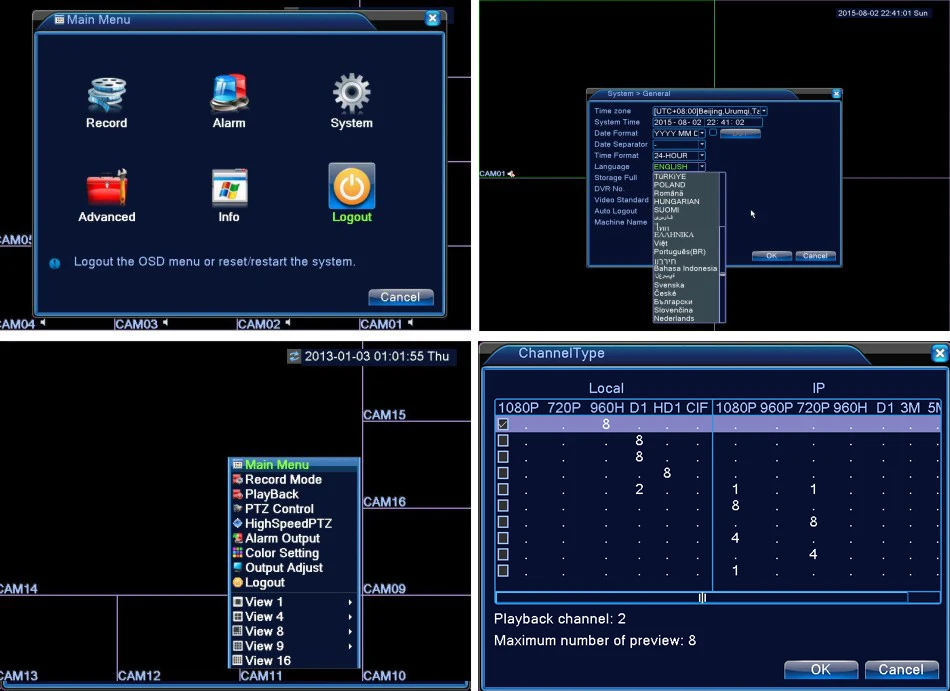Check the row with IP 720P 4
Screen dimensions: 950x691
(x=503, y=554)
